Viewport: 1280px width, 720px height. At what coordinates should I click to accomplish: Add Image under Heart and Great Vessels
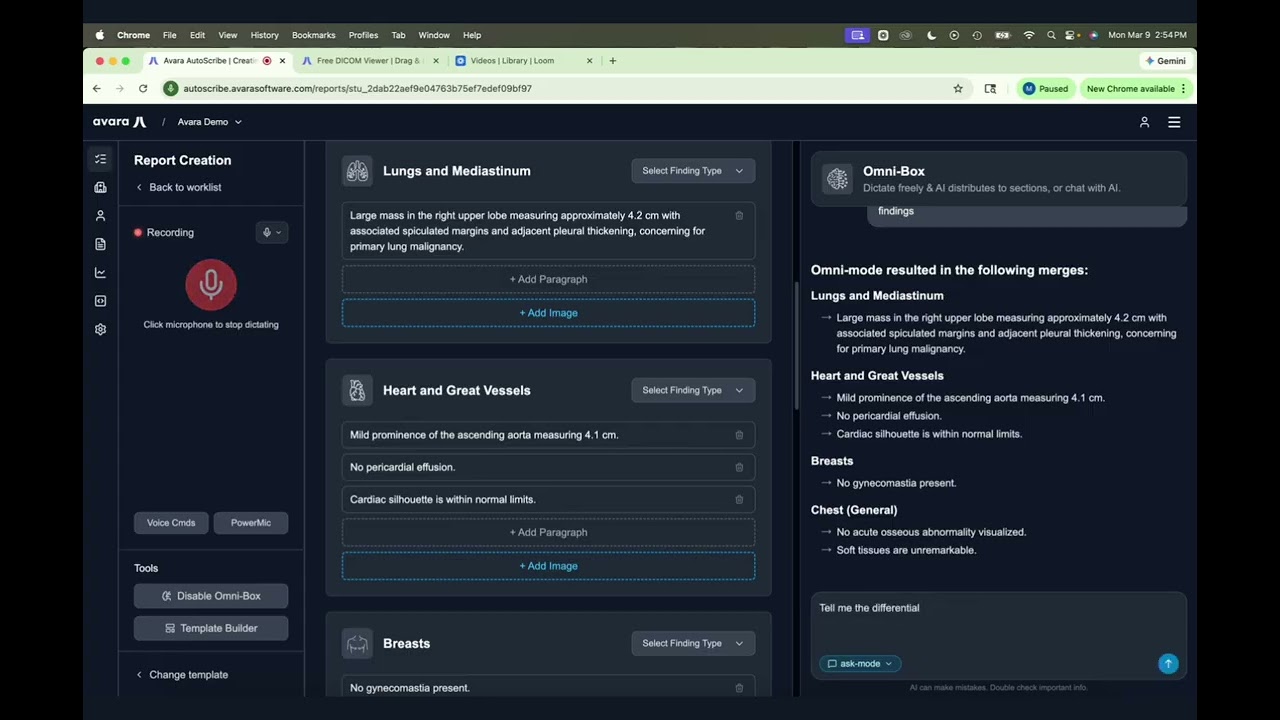click(x=548, y=566)
